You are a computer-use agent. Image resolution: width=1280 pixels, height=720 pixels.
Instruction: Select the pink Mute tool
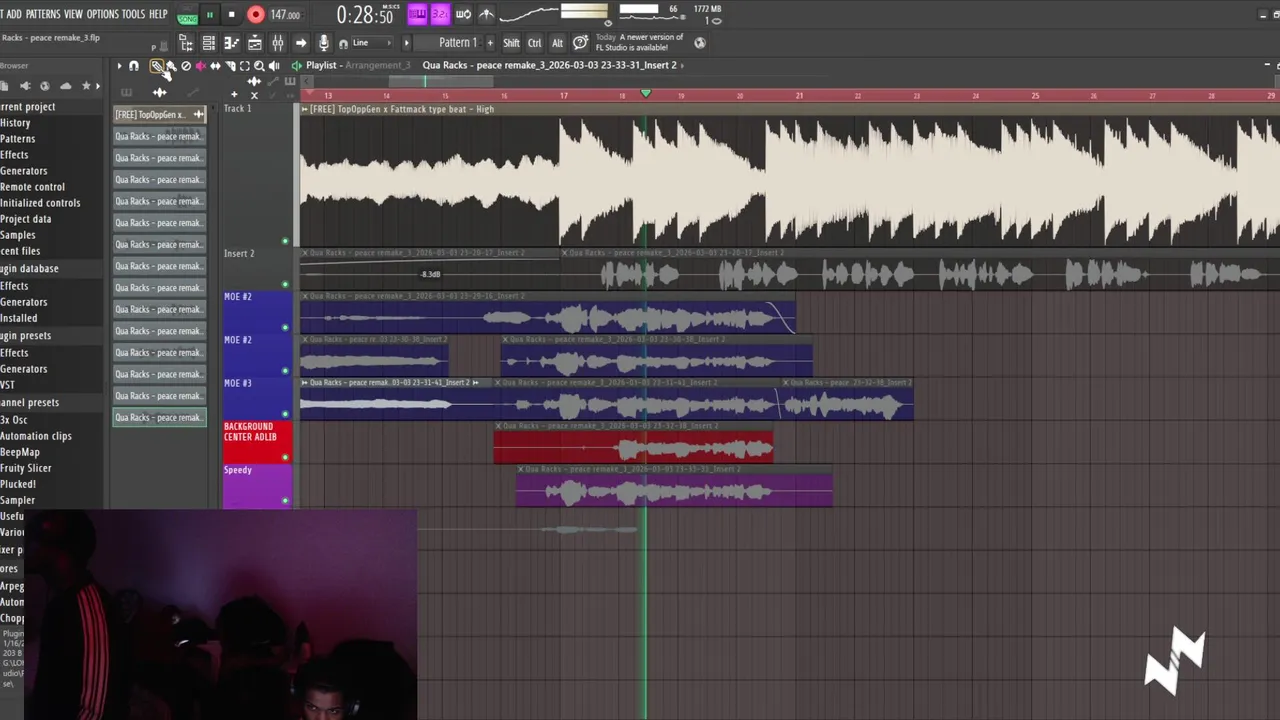201,67
